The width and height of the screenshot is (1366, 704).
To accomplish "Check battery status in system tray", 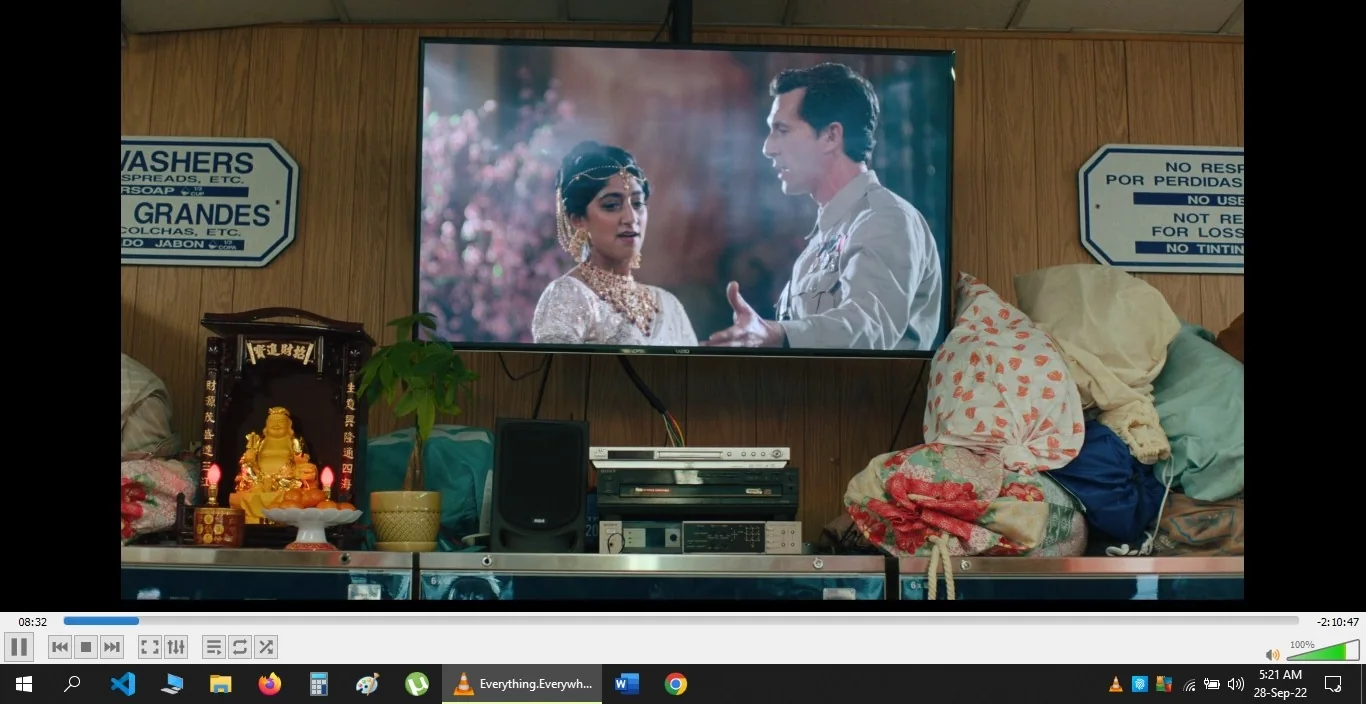I will (1212, 685).
